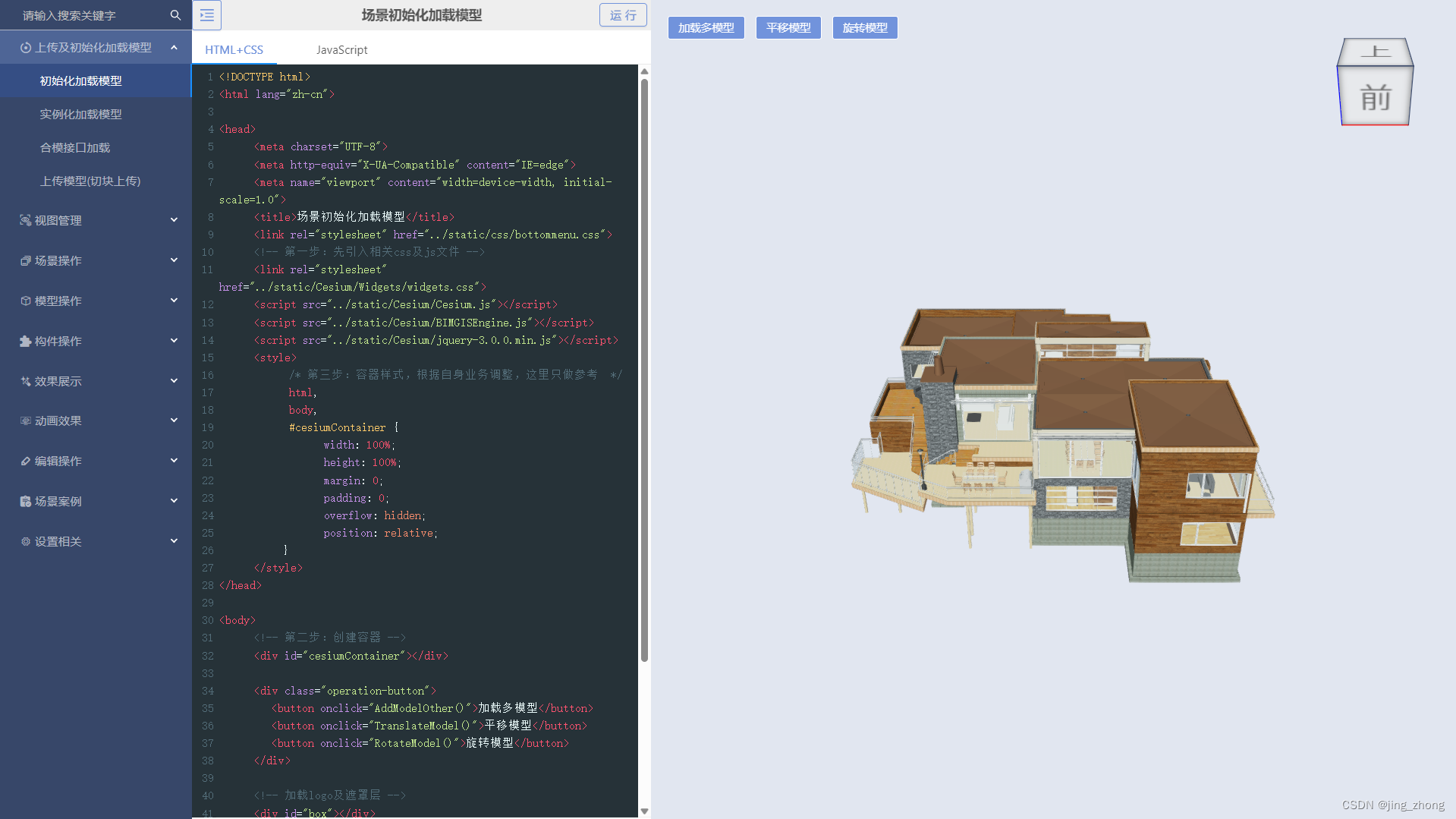1456x819 pixels.
Task: Click the 设置相关 gear icon
Action: pos(25,541)
